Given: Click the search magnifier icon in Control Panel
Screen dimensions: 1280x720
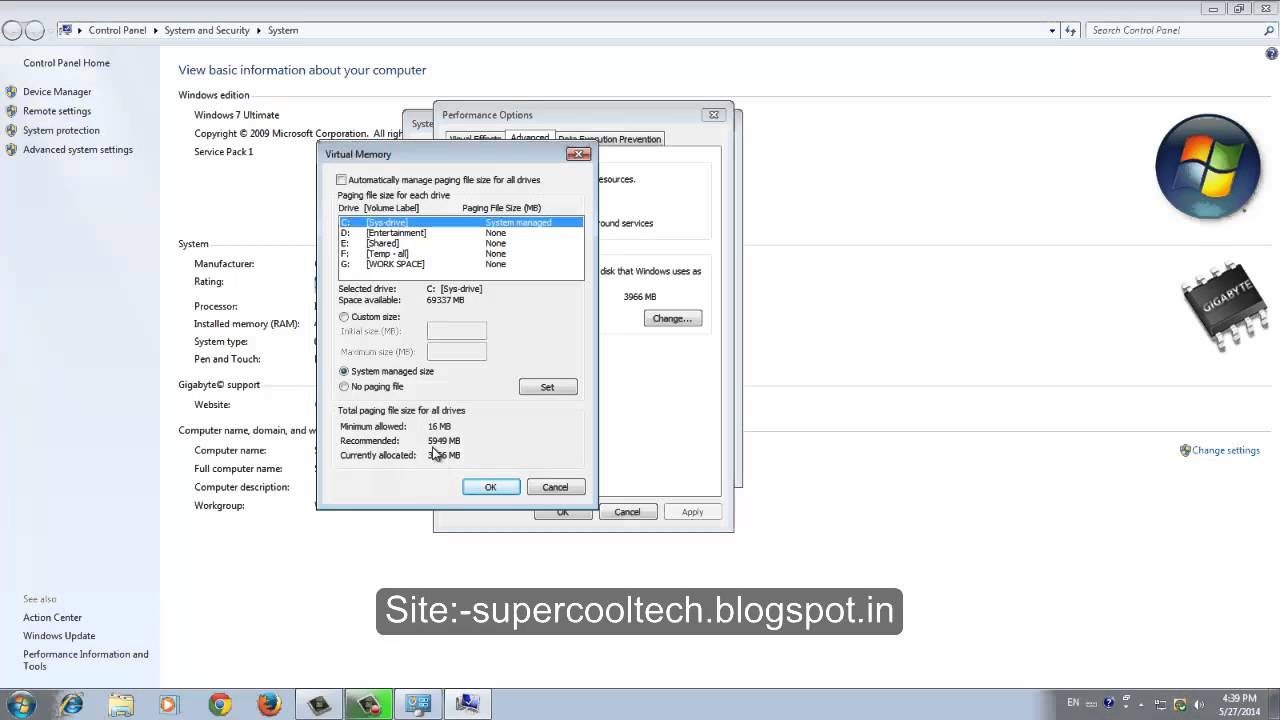Looking at the screenshot, I should (1269, 30).
